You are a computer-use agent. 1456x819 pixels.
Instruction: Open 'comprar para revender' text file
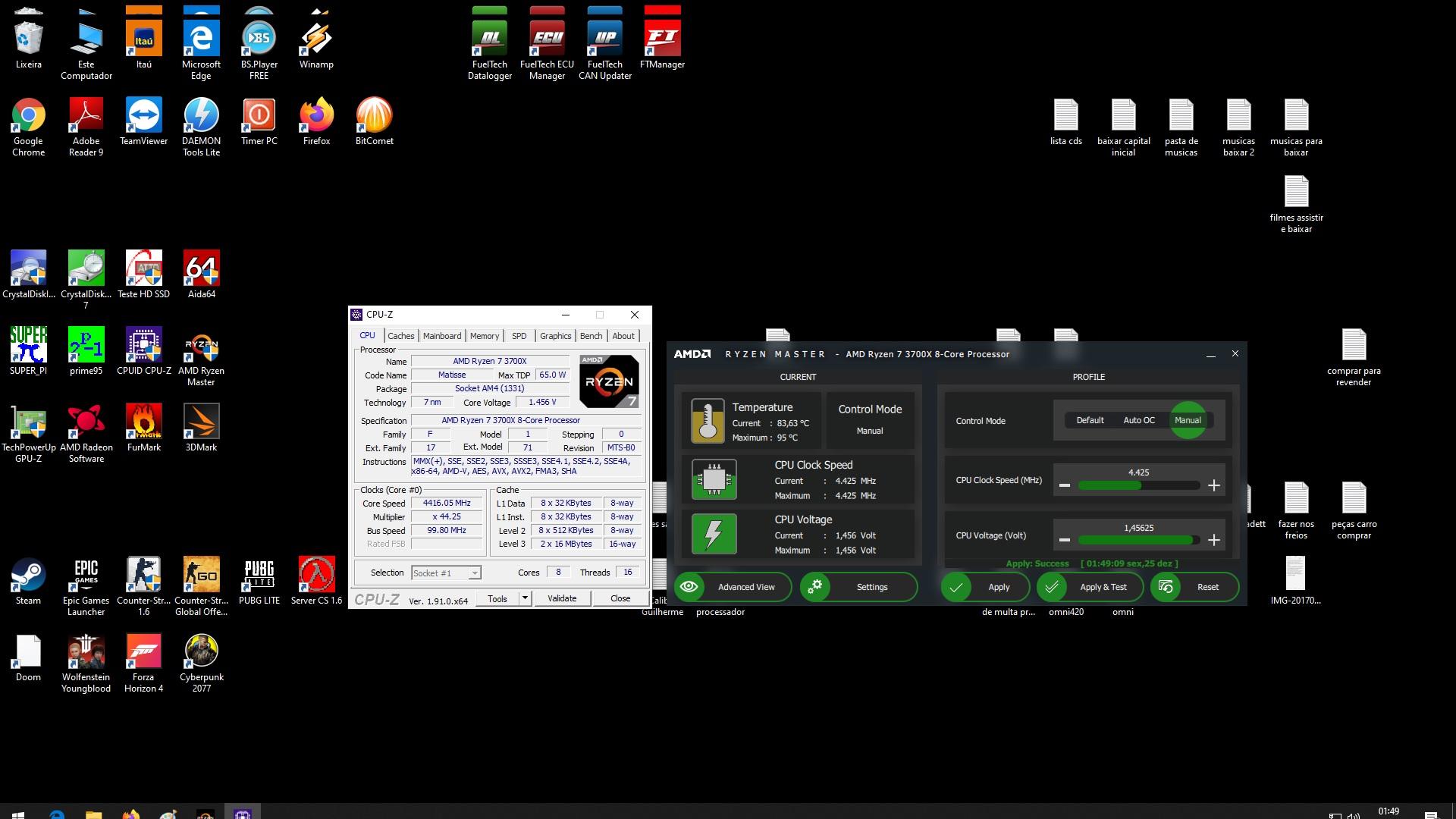click(1354, 356)
